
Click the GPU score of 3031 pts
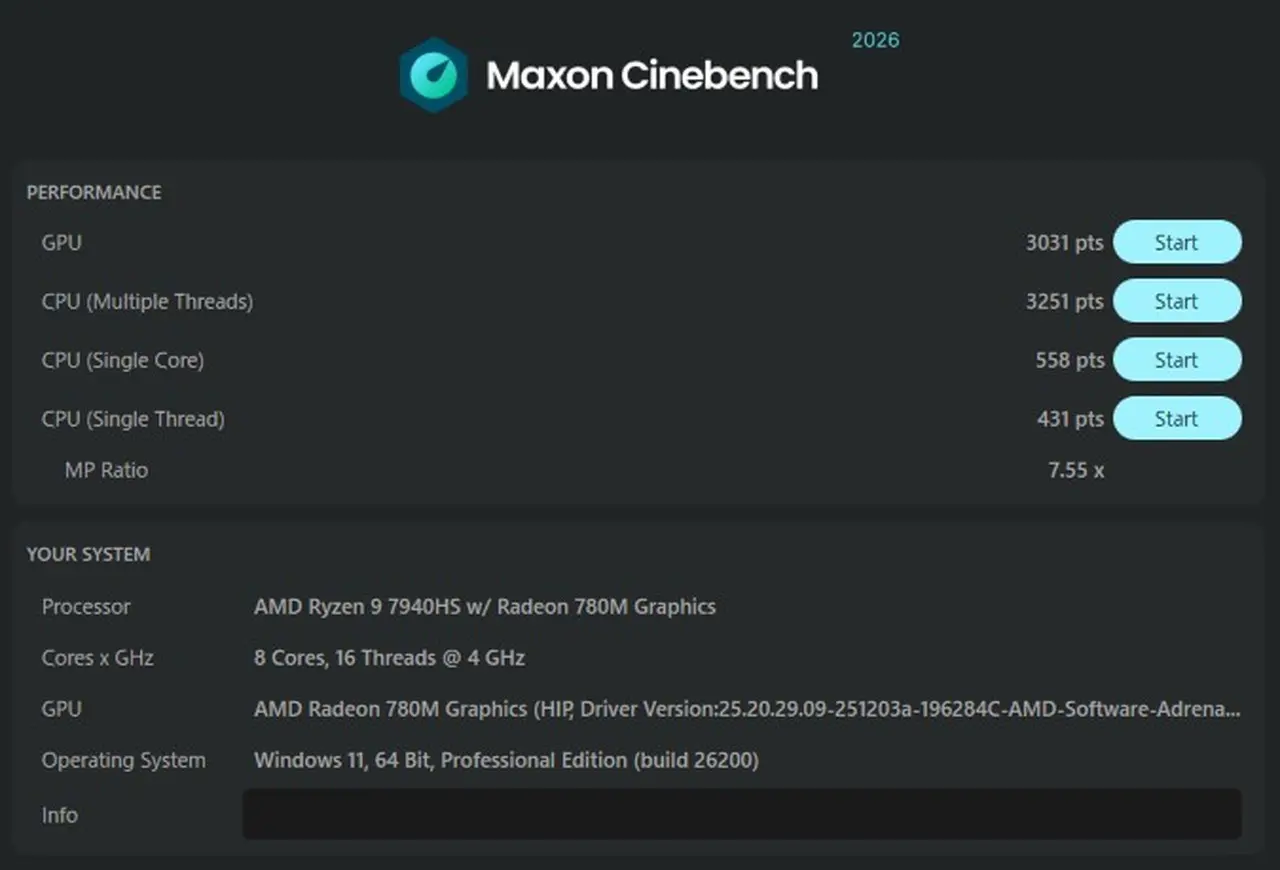1066,242
